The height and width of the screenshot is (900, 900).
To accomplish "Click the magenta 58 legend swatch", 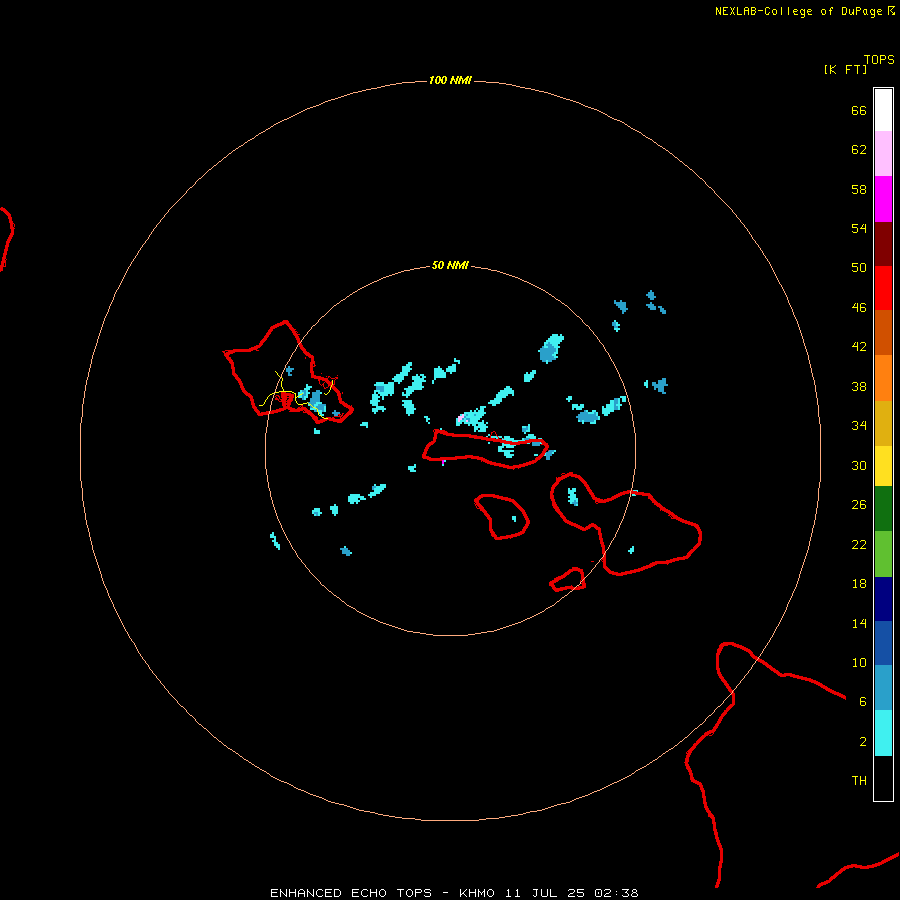I will pyautogui.click(x=883, y=199).
